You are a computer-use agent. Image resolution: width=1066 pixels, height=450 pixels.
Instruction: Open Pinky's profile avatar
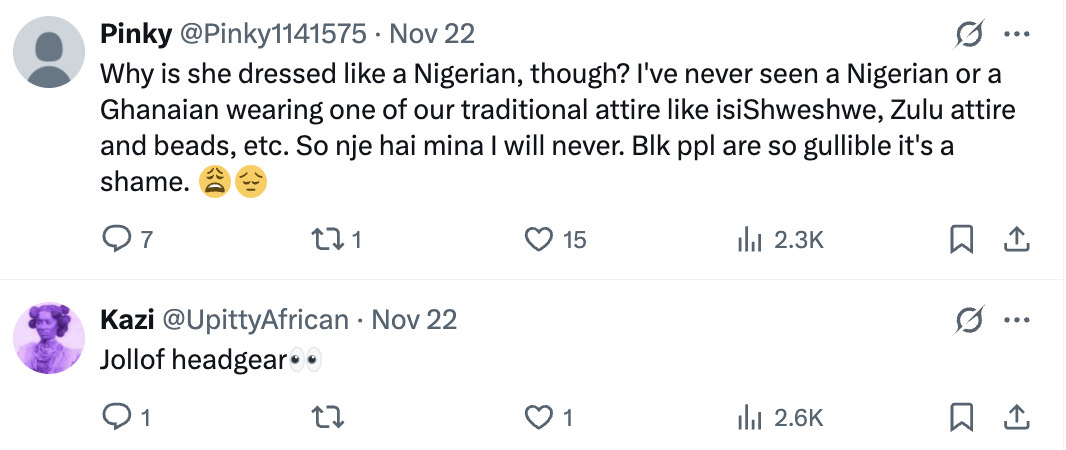(49, 52)
